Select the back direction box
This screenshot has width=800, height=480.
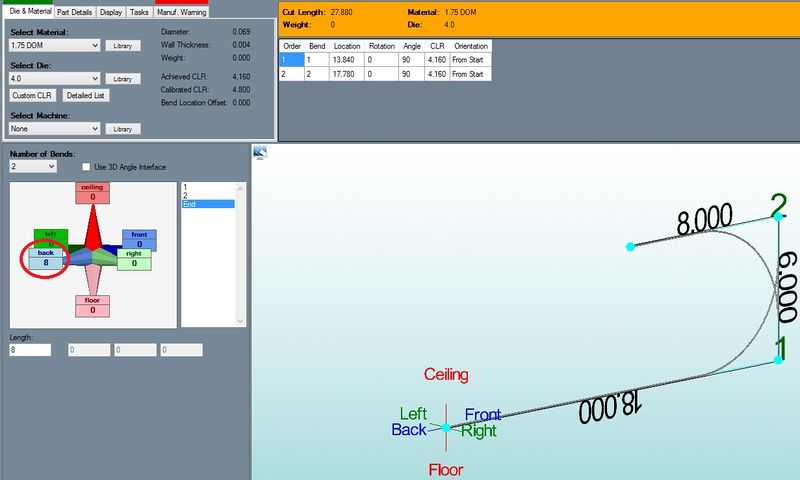coord(46,258)
